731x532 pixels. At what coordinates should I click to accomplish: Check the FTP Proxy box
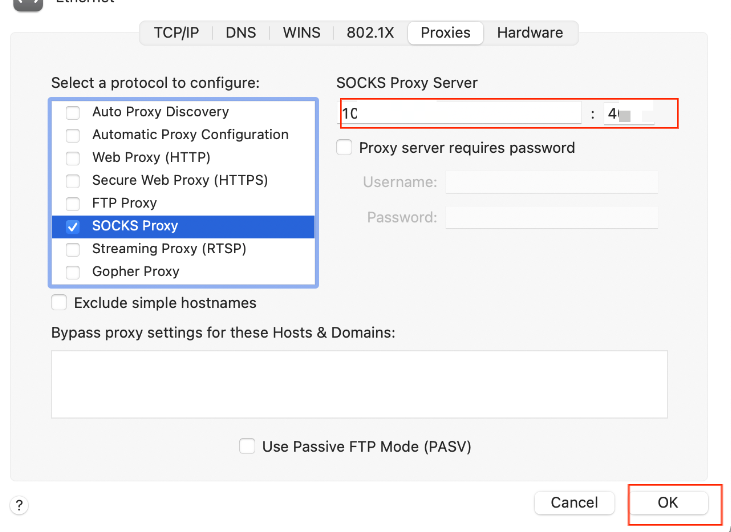[73, 203]
